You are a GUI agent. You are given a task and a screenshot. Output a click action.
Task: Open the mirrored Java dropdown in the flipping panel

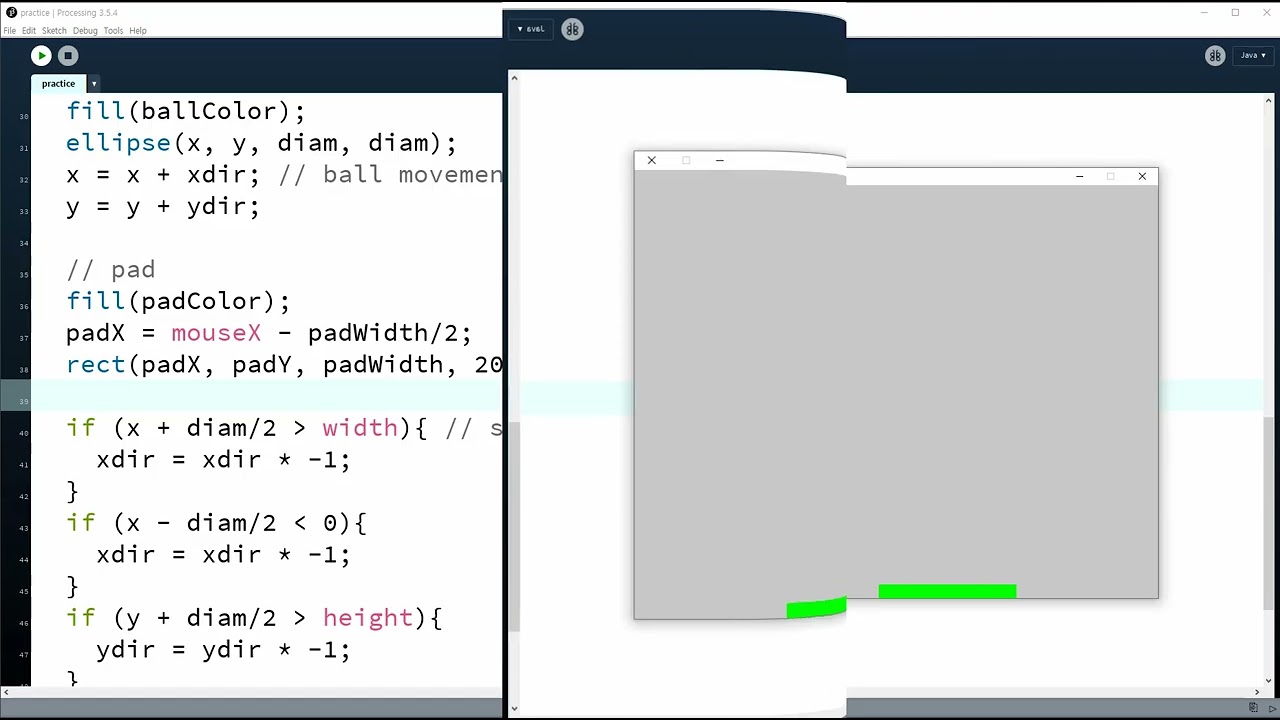click(532, 29)
